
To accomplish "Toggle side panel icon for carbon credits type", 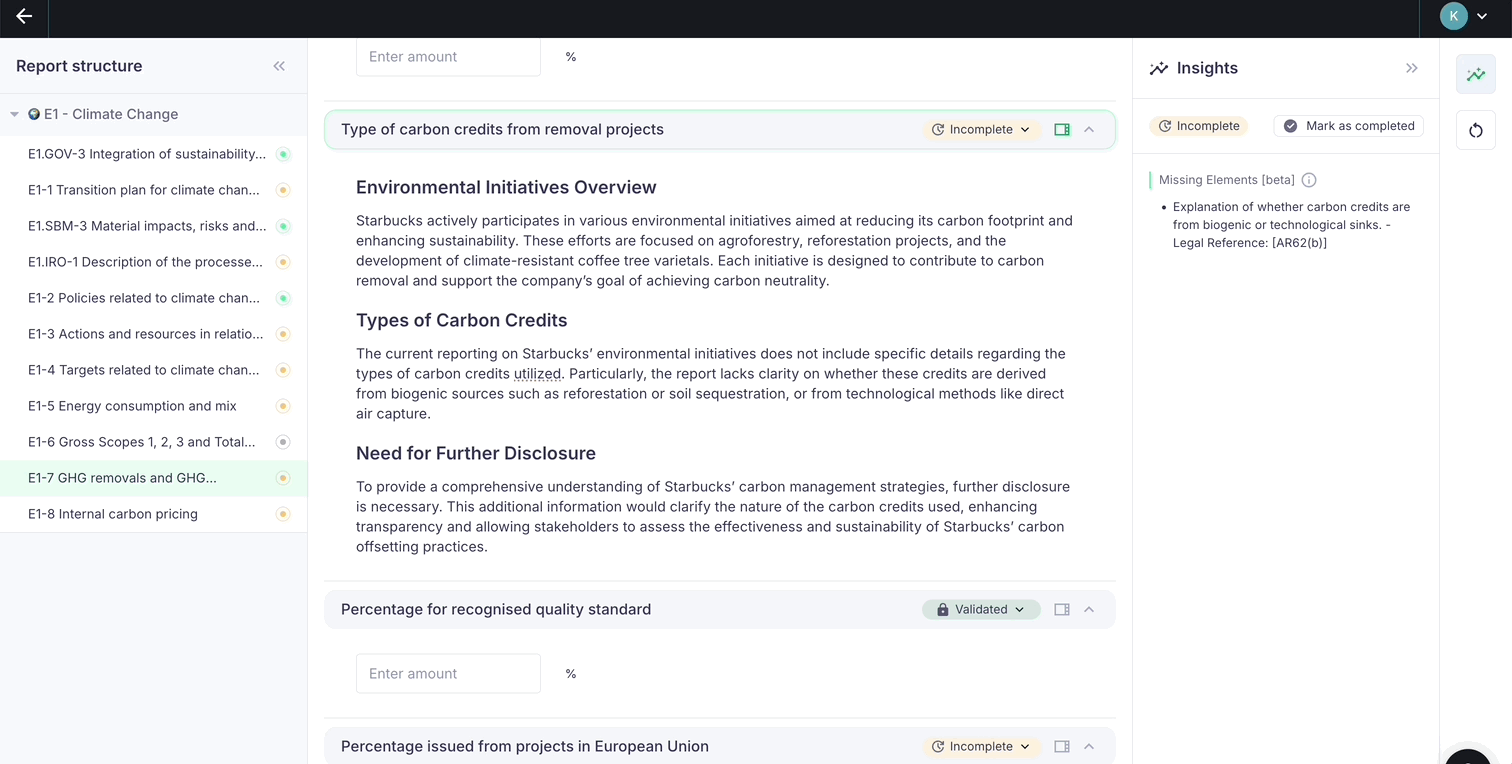I will pyautogui.click(x=1062, y=130).
